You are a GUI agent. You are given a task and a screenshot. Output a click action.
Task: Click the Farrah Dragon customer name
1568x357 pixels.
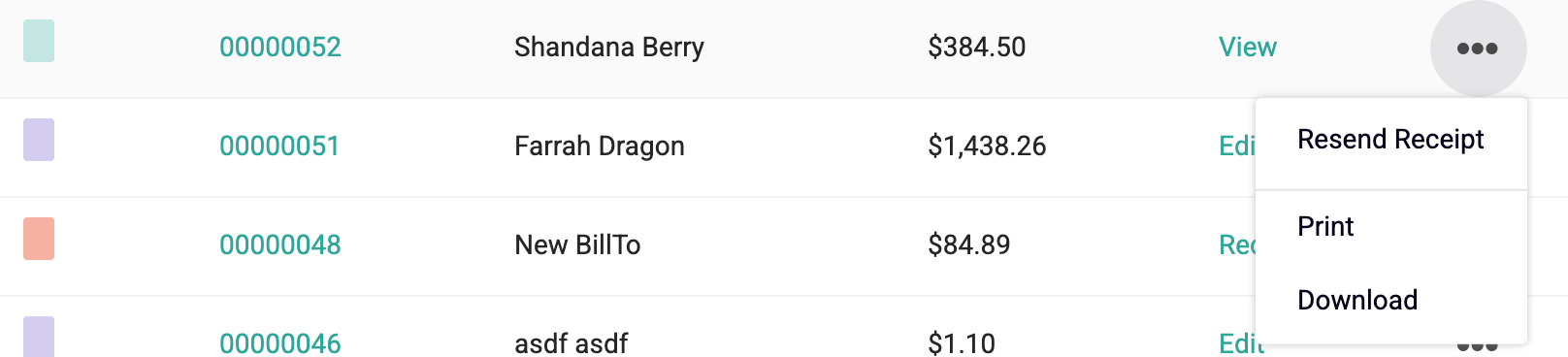pos(600,146)
